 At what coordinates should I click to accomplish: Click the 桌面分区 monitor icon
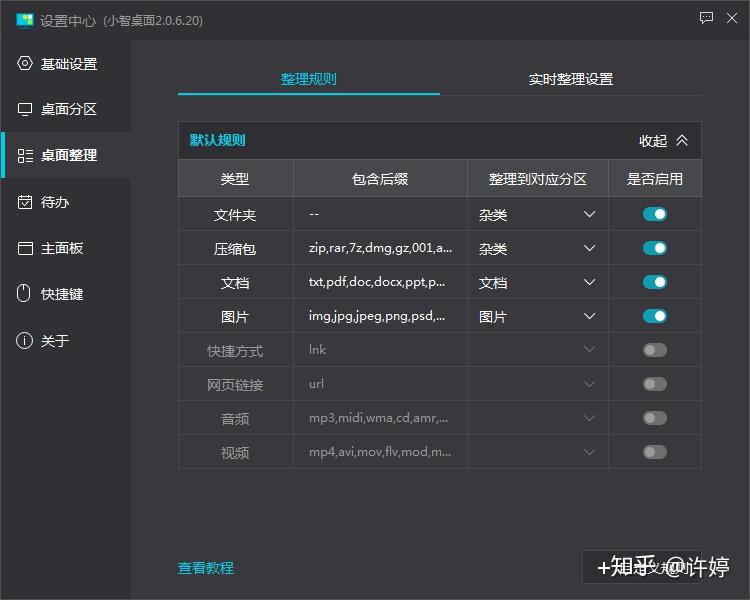click(25, 109)
